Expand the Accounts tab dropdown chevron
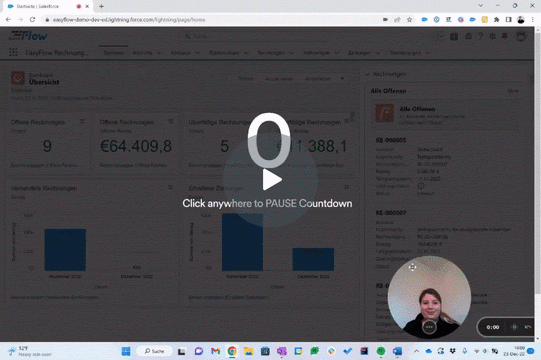Screen dimensions: 541x360 [159, 53]
